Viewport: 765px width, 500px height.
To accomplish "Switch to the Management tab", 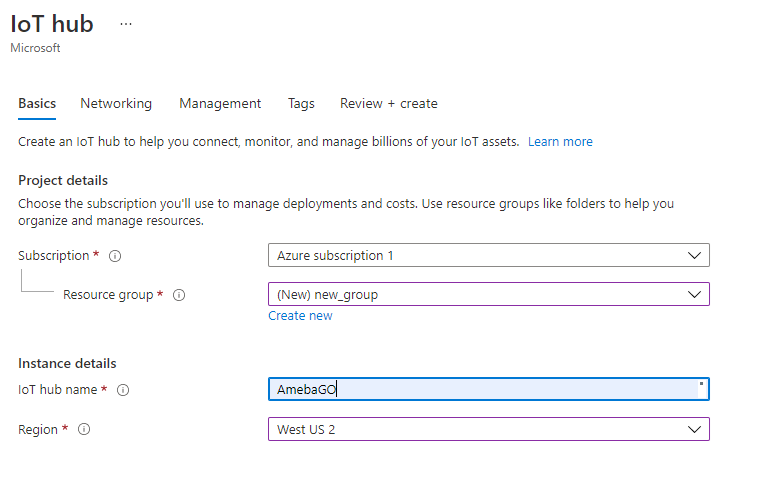I will pos(220,103).
